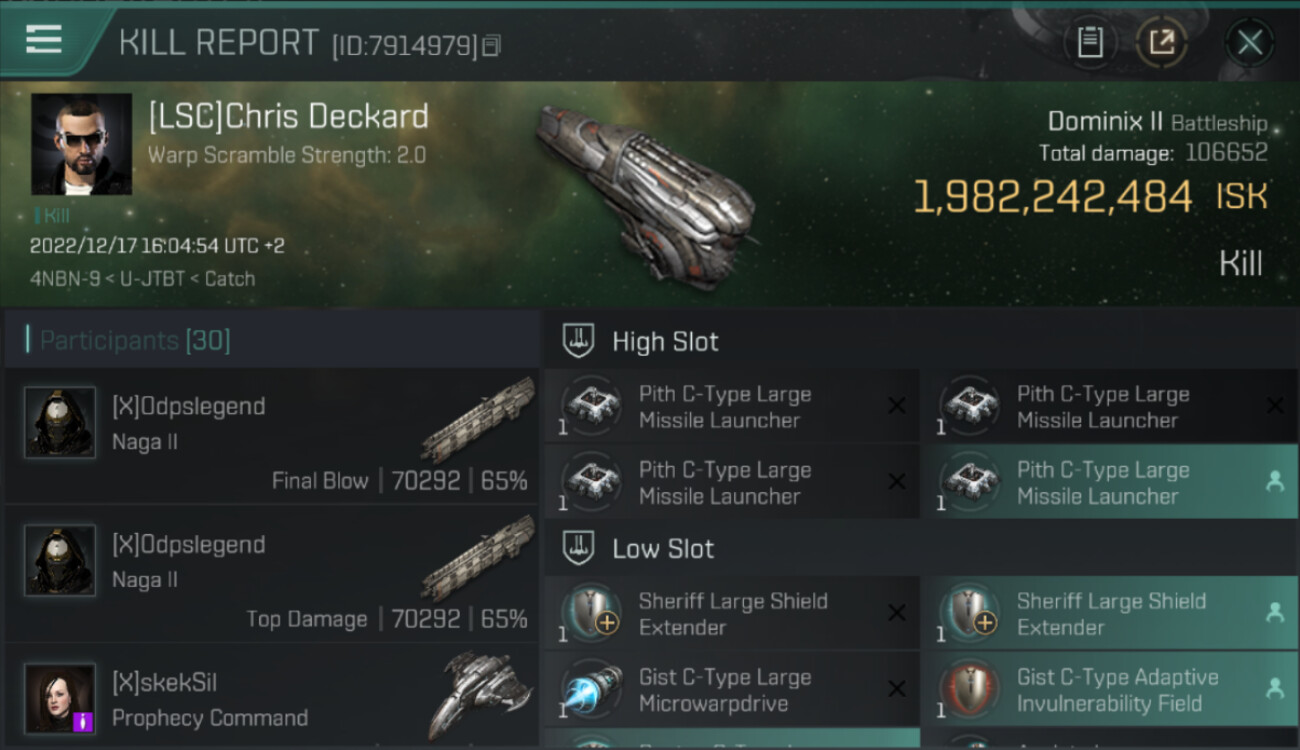Viewport: 1300px width, 750px height.
Task: Open Chris Deckard's portrait
Action: pyautogui.click(x=81, y=144)
